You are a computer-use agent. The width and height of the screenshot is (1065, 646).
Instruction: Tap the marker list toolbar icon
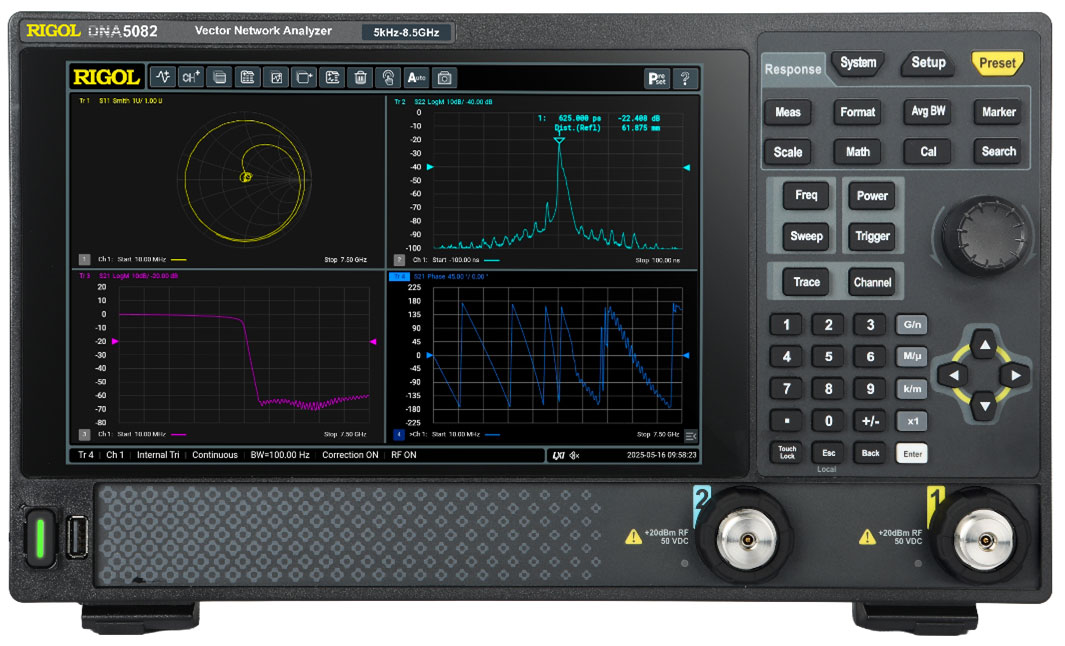tap(333, 77)
